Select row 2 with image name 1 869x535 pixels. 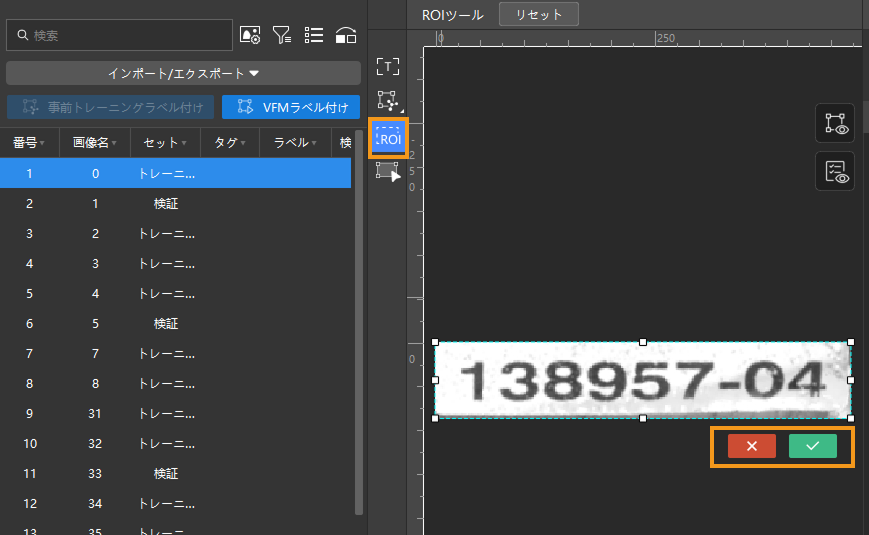click(x=176, y=203)
